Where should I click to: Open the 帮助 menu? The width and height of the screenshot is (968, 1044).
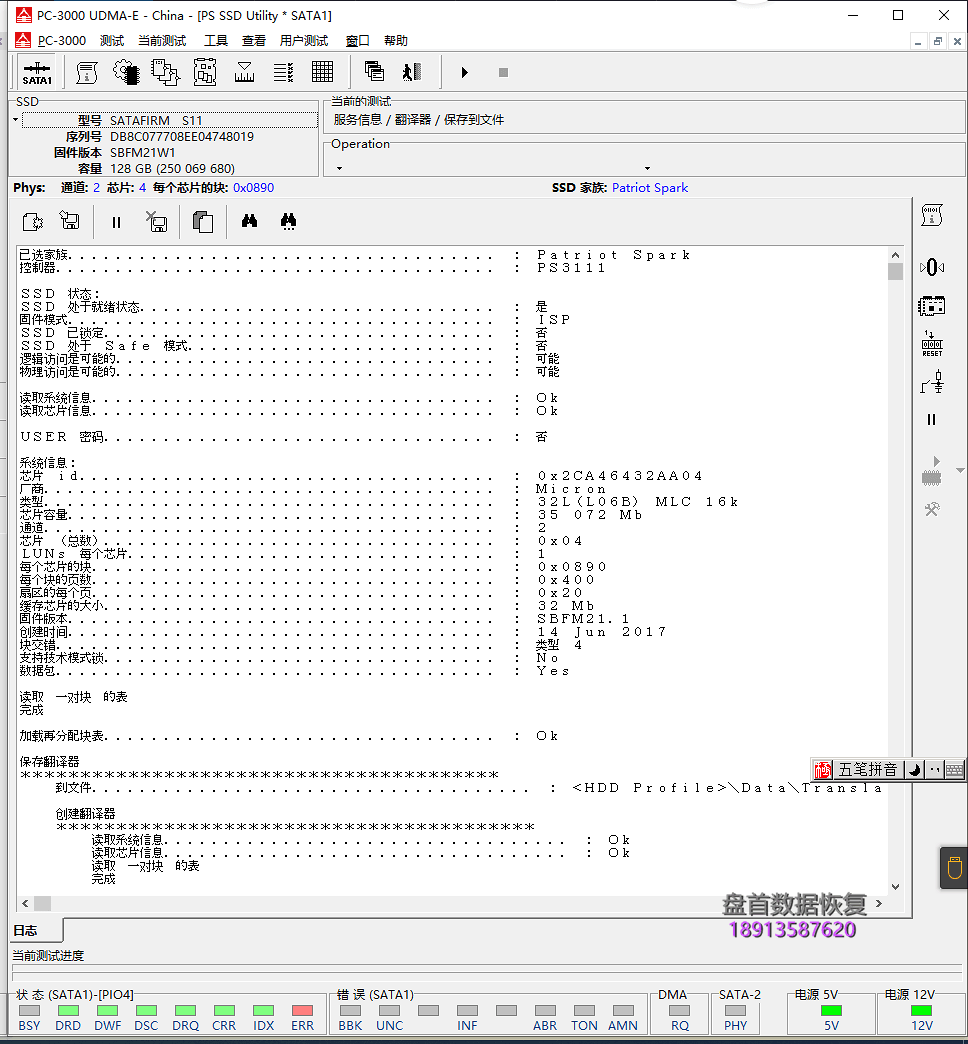(396, 41)
